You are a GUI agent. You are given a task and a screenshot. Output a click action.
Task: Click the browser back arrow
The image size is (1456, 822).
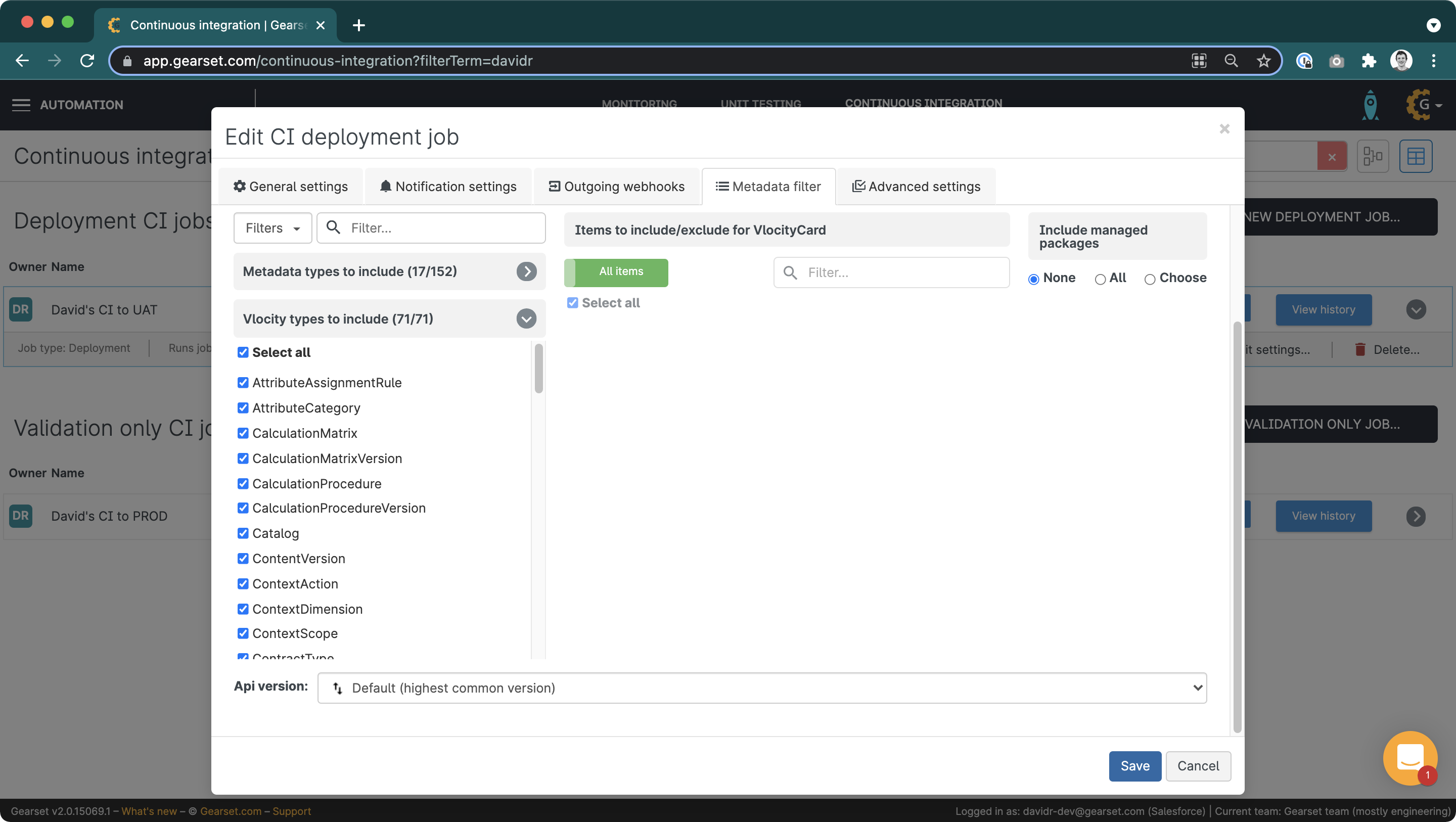(x=22, y=61)
